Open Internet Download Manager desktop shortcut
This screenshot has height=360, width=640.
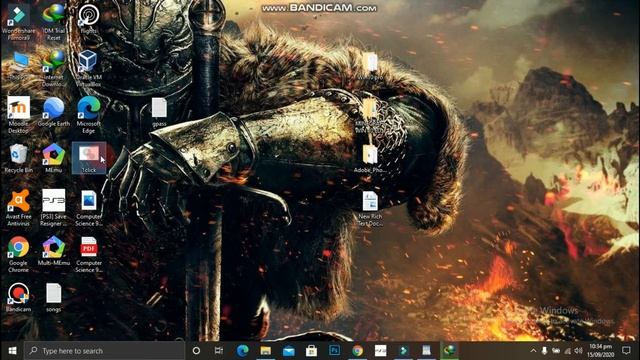tap(53, 69)
